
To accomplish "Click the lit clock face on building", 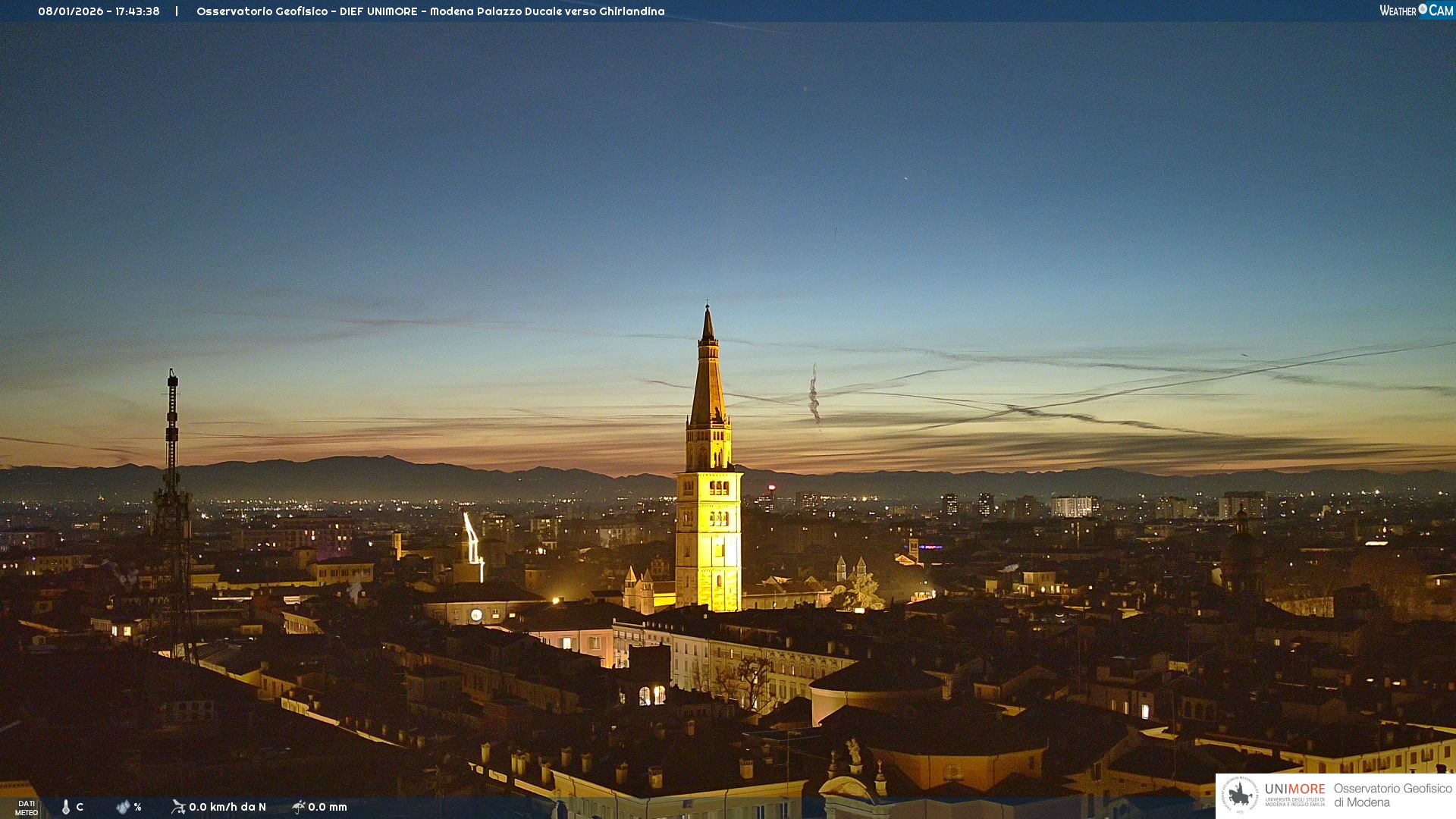I will click(476, 615).
